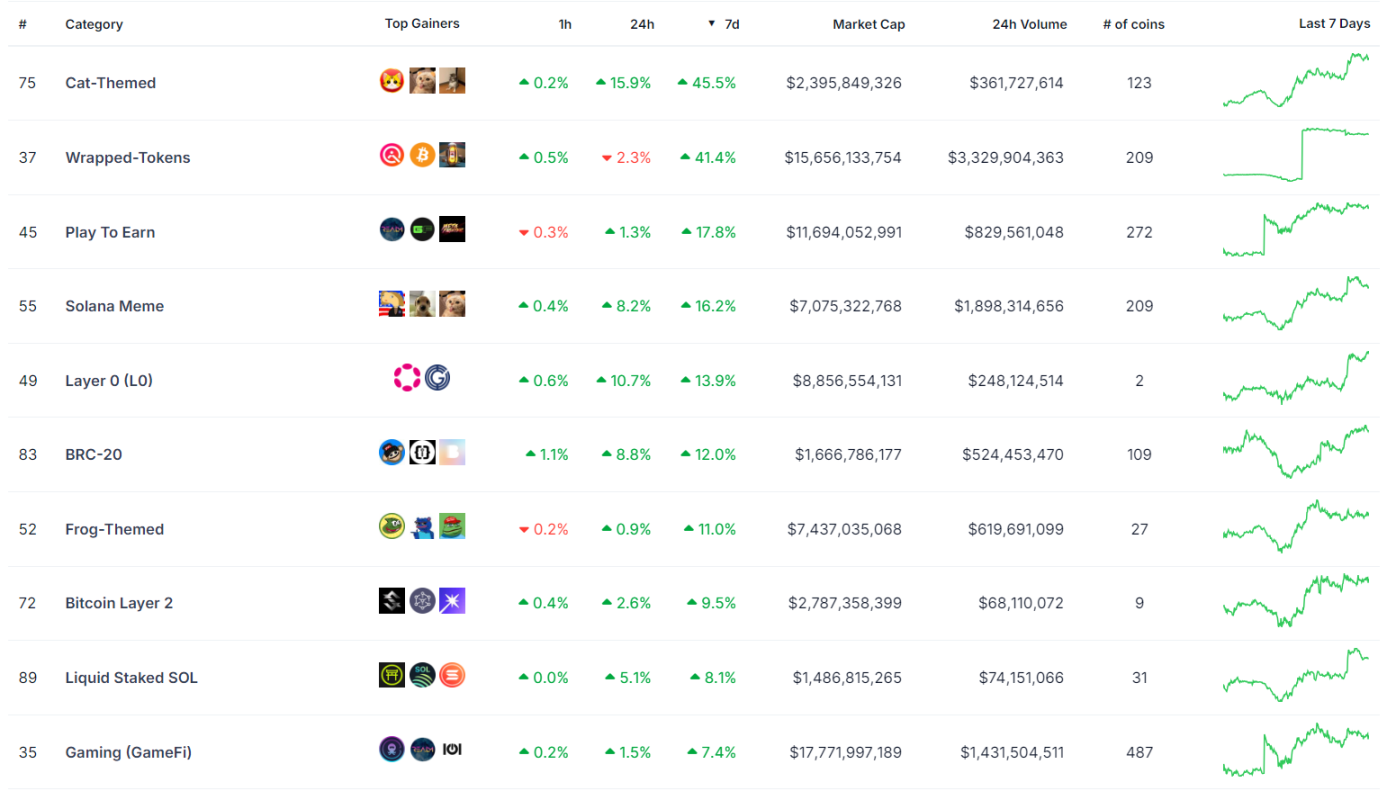Click the pink Polkadot icon in Layer 0 row
1396x791 pixels.
(407, 379)
